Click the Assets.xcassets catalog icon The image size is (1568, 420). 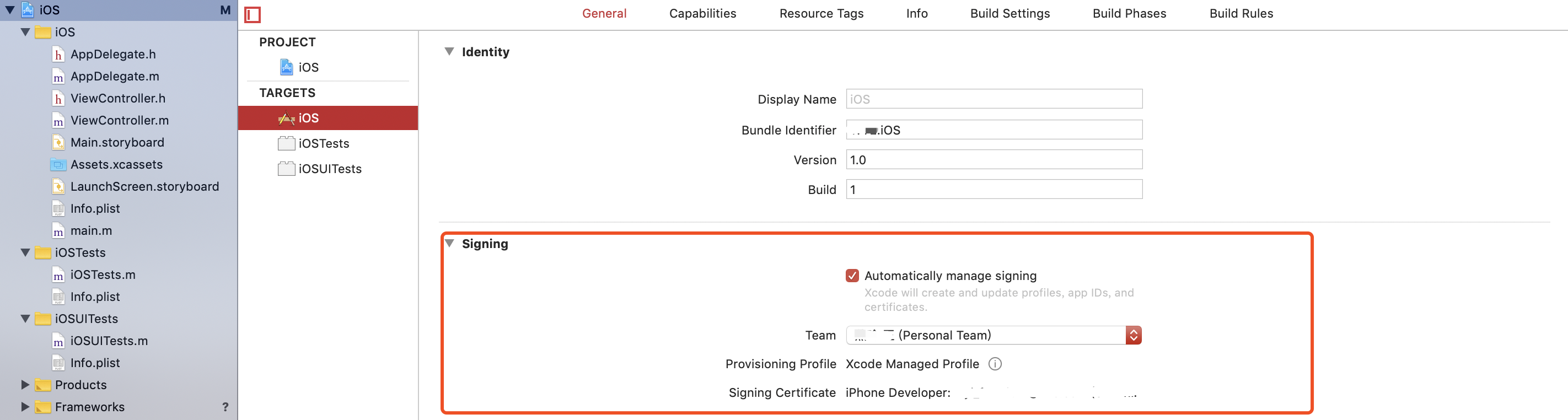click(x=58, y=164)
